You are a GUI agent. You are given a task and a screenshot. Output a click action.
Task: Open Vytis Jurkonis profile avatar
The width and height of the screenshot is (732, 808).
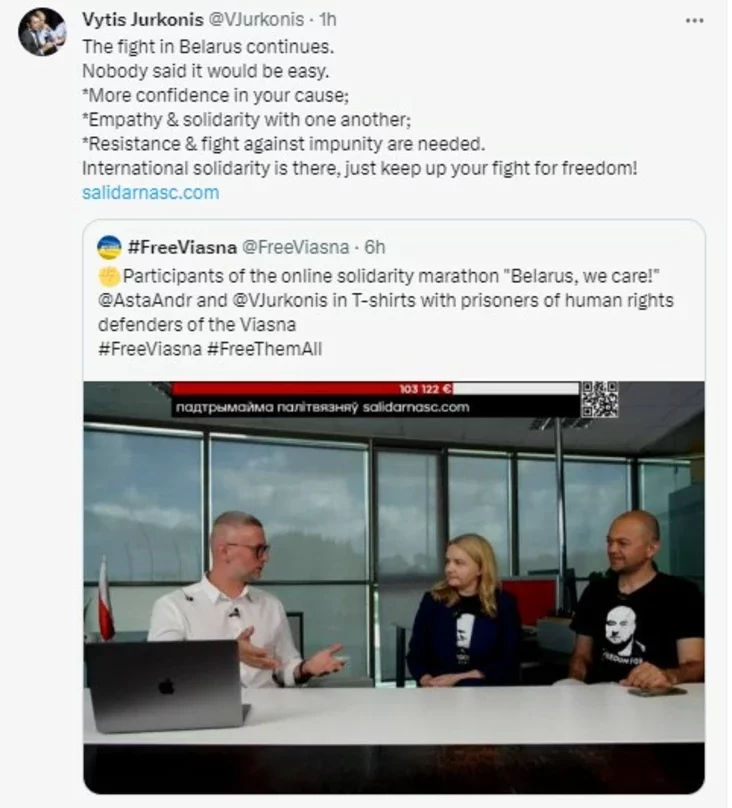43,32
